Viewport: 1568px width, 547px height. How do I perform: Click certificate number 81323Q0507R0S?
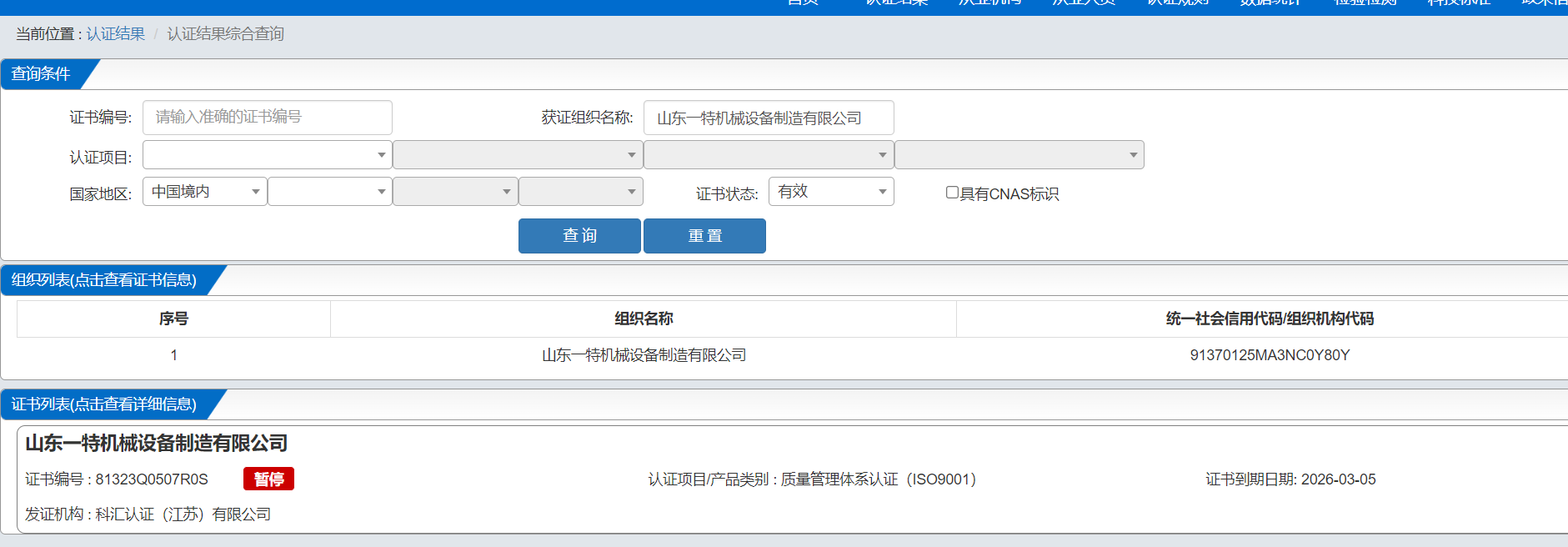(x=152, y=479)
